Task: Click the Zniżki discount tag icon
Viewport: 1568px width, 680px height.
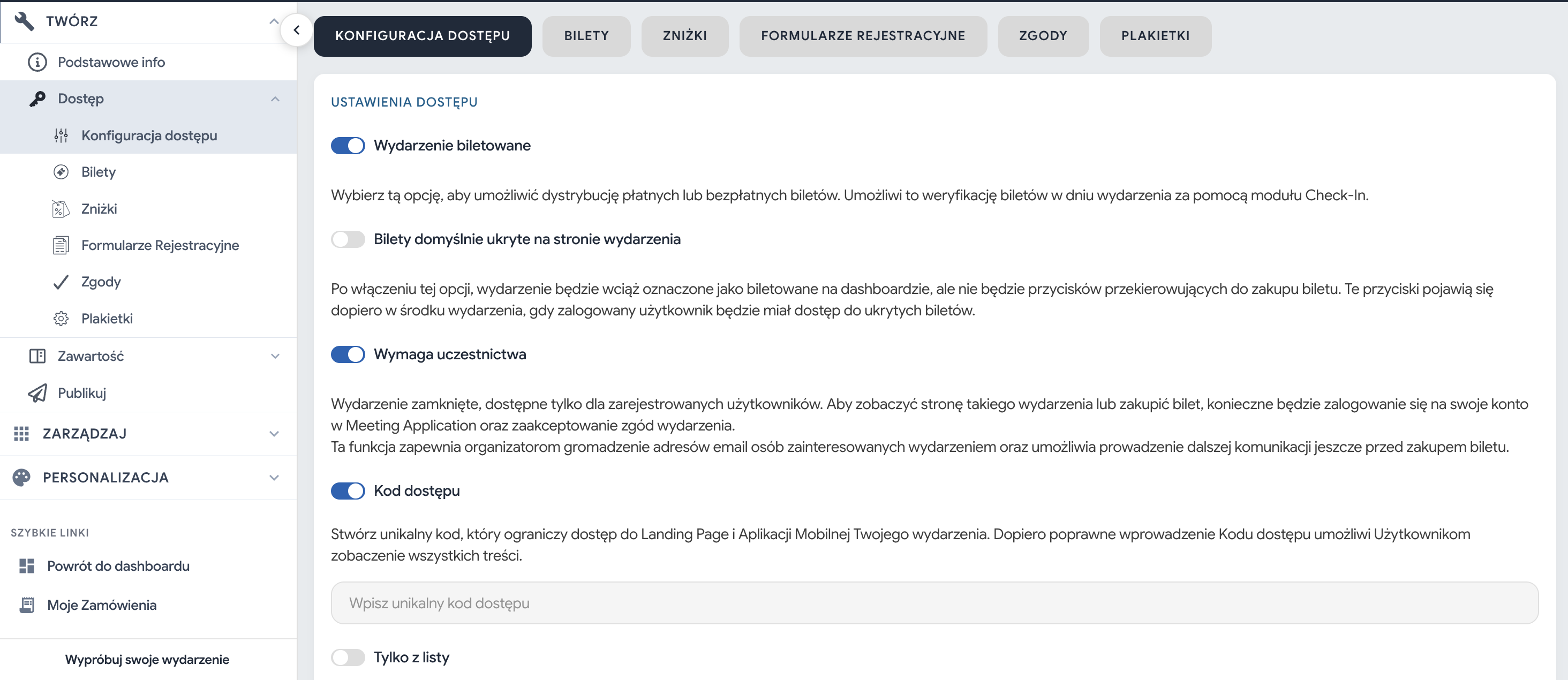Action: point(61,209)
